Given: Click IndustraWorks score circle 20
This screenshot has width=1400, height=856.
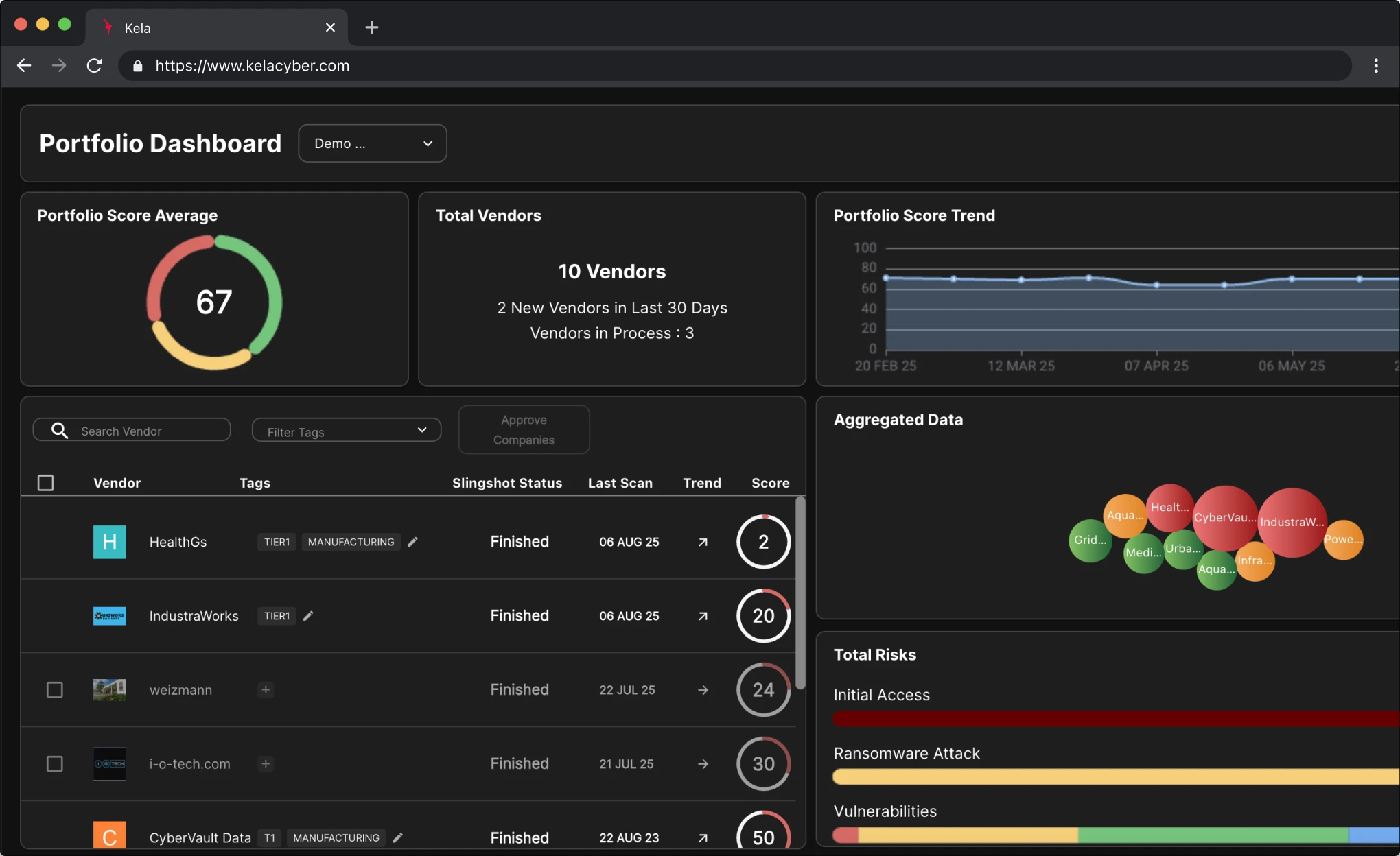Looking at the screenshot, I should tap(764, 616).
